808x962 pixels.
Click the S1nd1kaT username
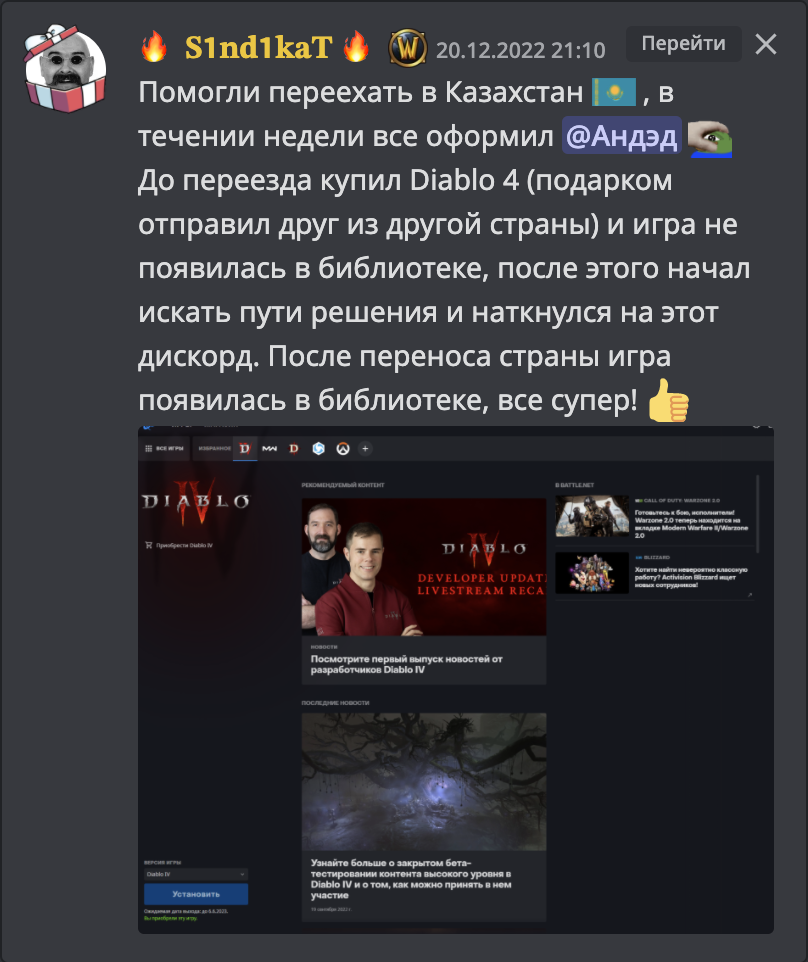[258, 48]
